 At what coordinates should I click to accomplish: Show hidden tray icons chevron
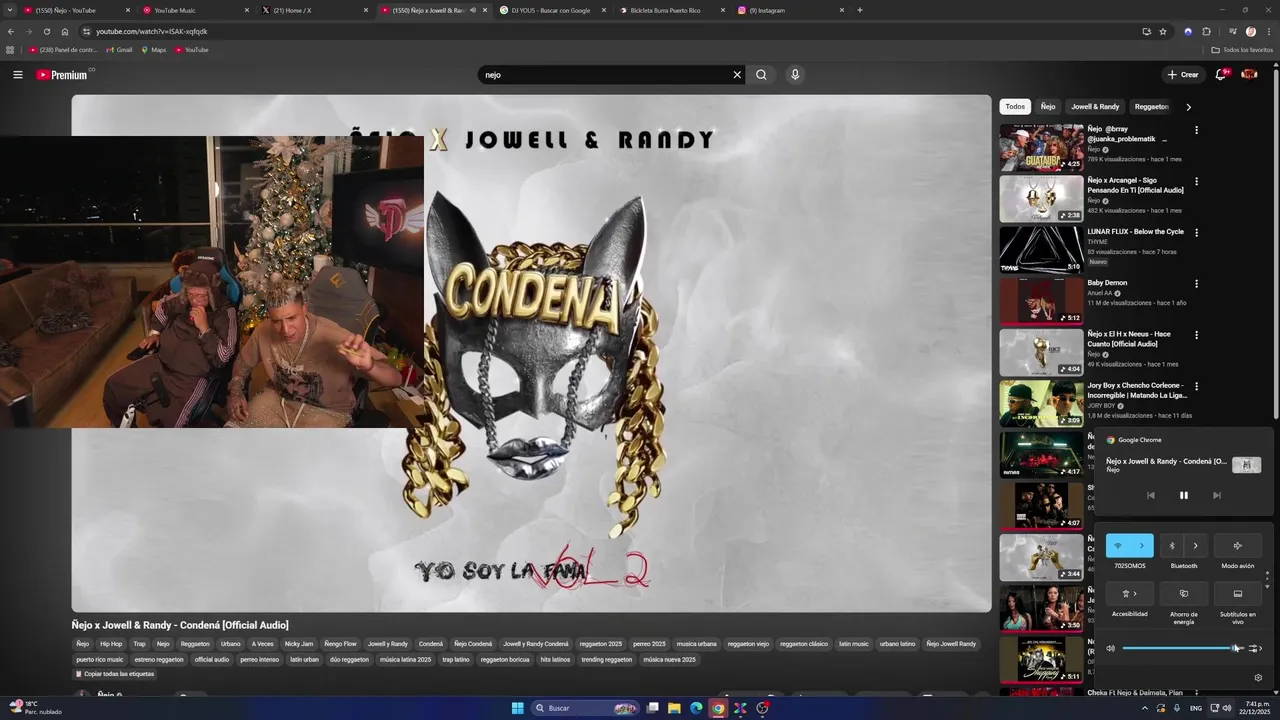tap(1145, 708)
